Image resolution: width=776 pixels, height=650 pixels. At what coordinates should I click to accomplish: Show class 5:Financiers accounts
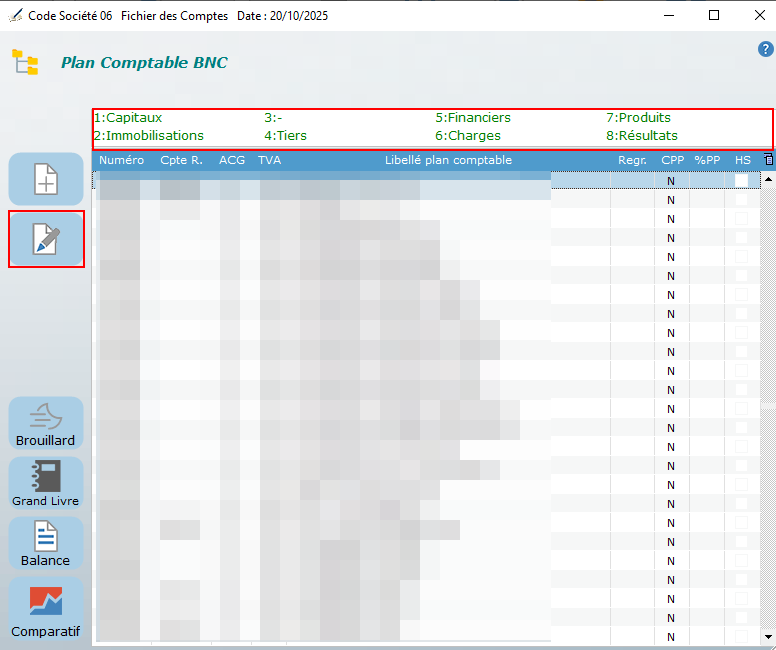pyautogui.click(x=473, y=118)
